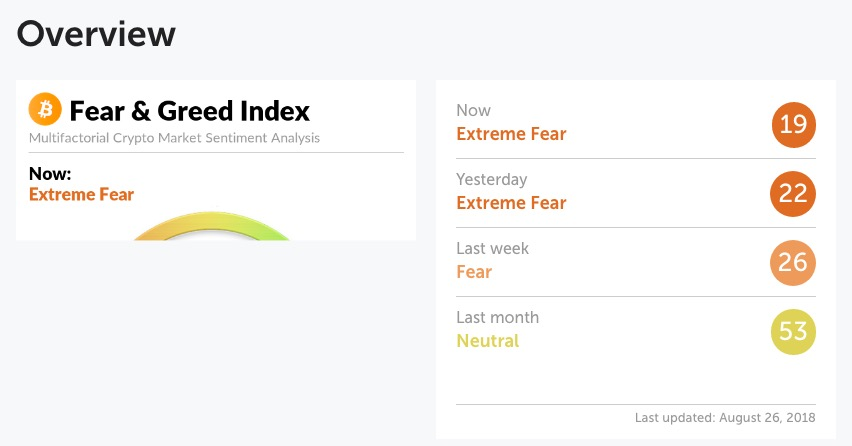Click the Now: label in left card
The width and height of the screenshot is (852, 446).
[50, 174]
